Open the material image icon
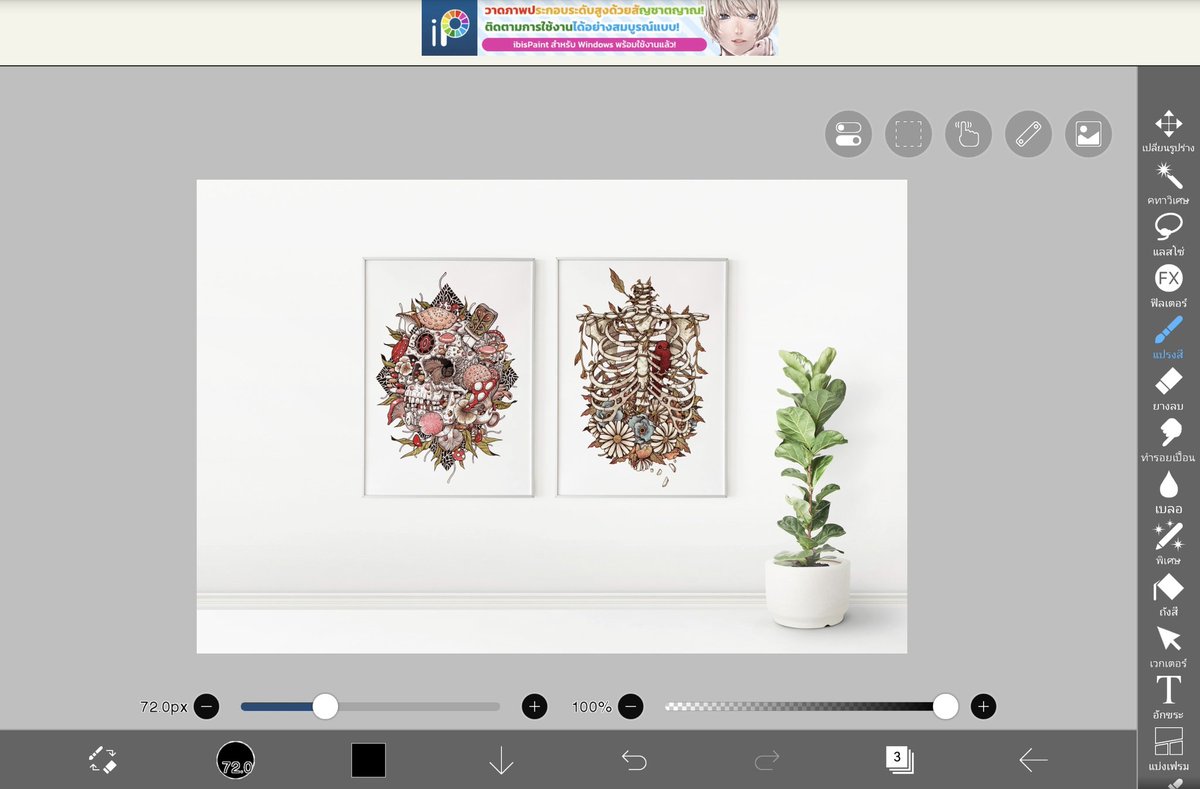The height and width of the screenshot is (789, 1200). (x=1088, y=134)
